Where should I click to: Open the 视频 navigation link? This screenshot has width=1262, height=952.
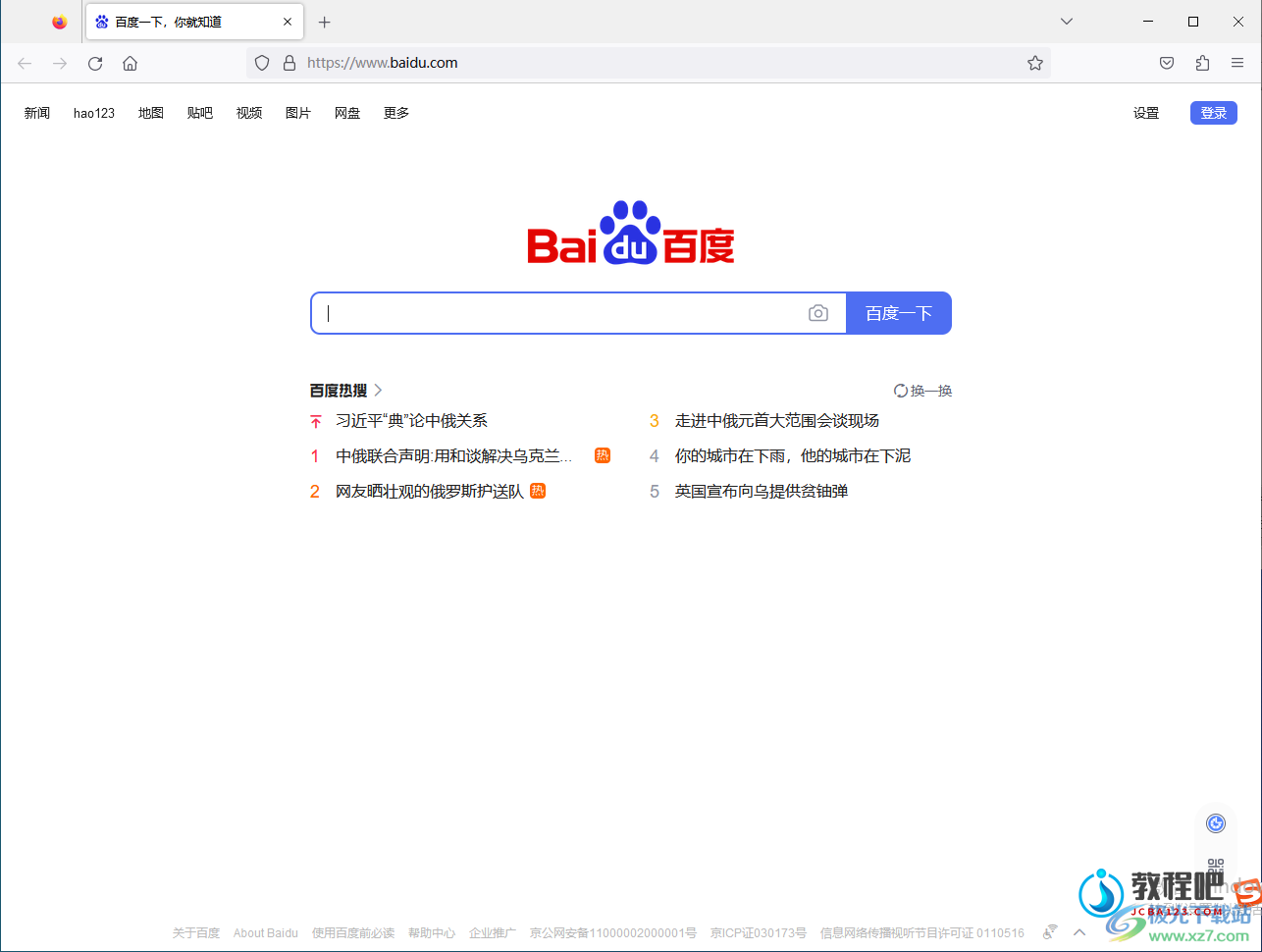tap(249, 113)
